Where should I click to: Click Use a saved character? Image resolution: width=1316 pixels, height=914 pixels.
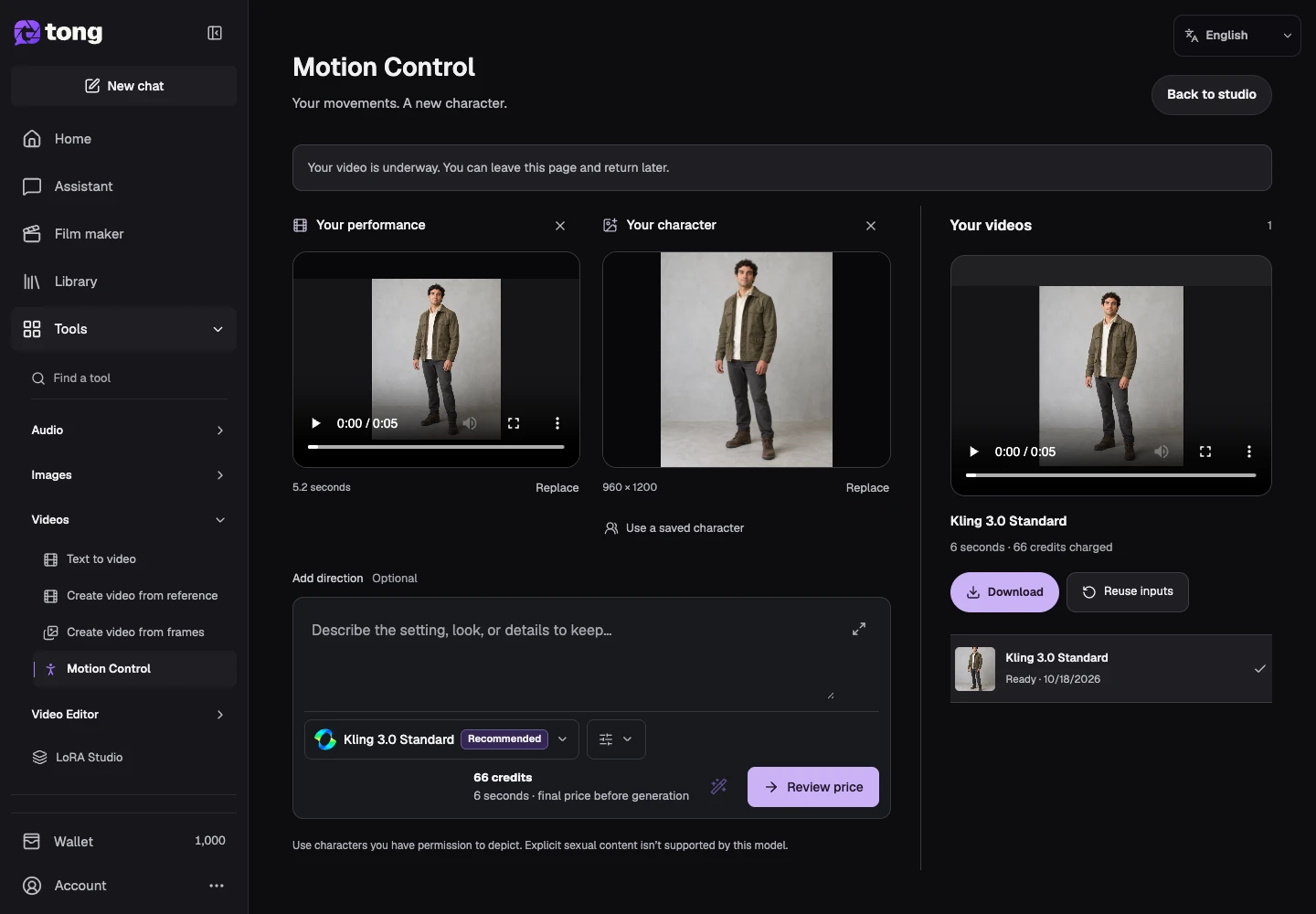point(674,528)
